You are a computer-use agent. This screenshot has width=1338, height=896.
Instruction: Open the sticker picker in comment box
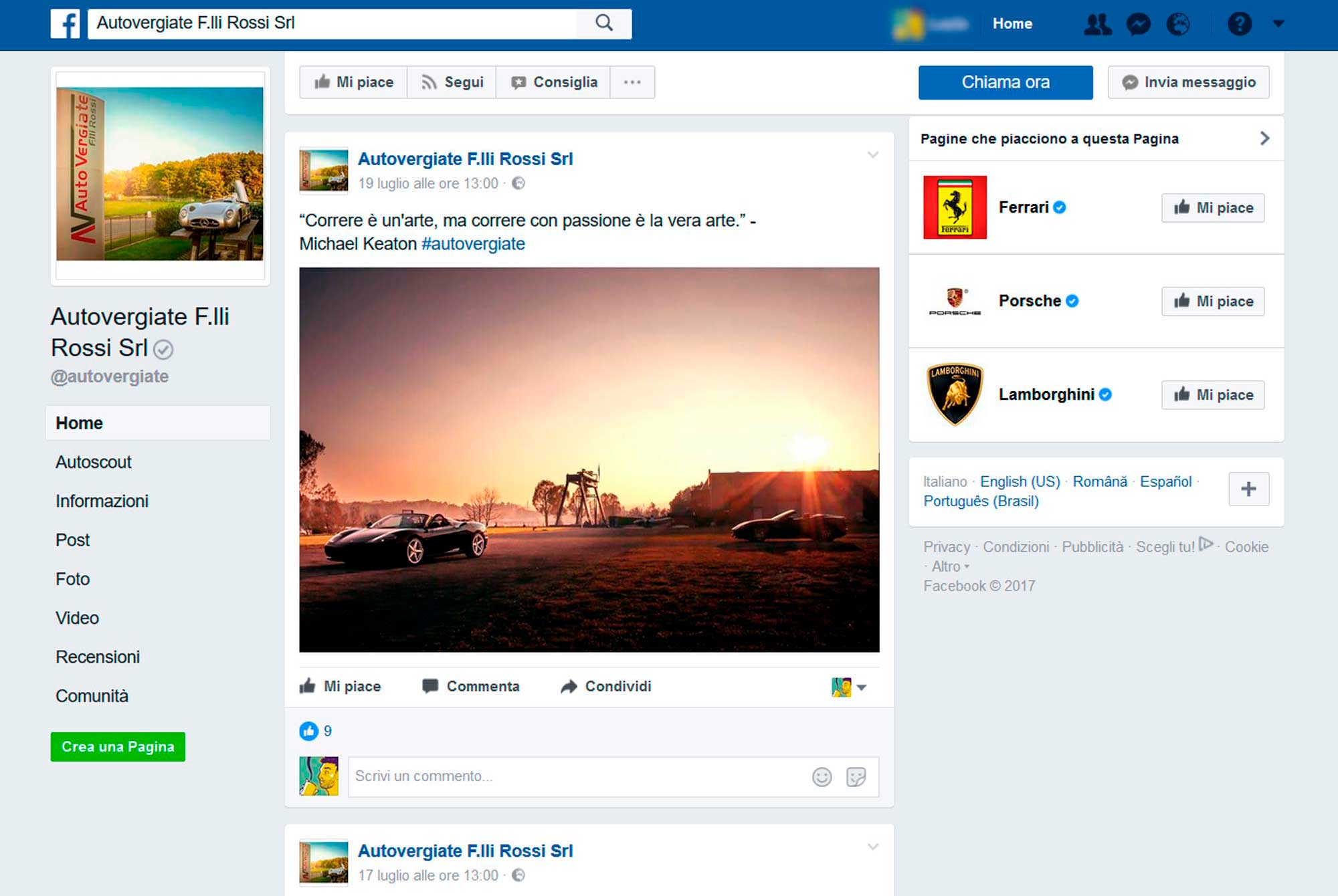click(x=856, y=776)
